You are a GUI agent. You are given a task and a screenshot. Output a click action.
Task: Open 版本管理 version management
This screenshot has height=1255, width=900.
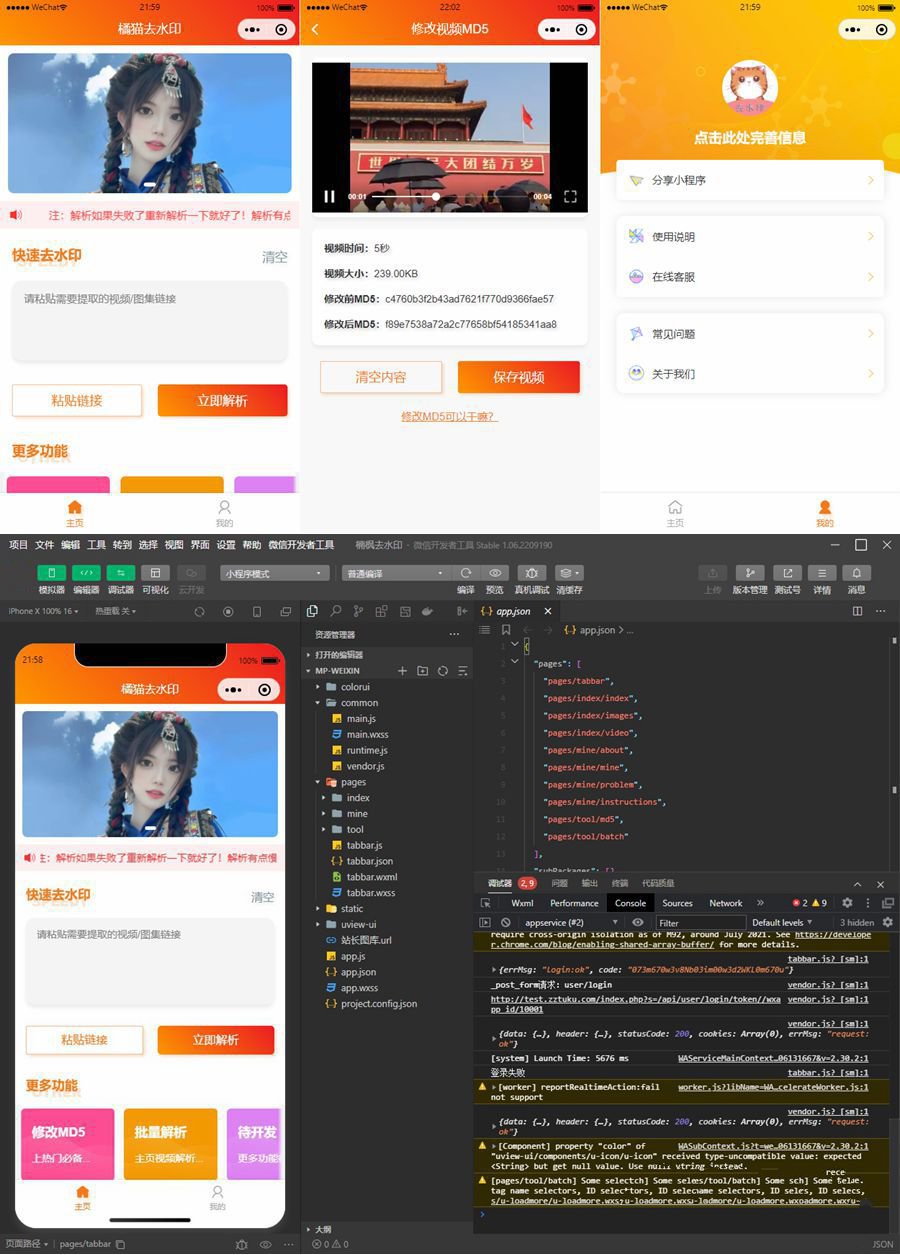point(750,574)
